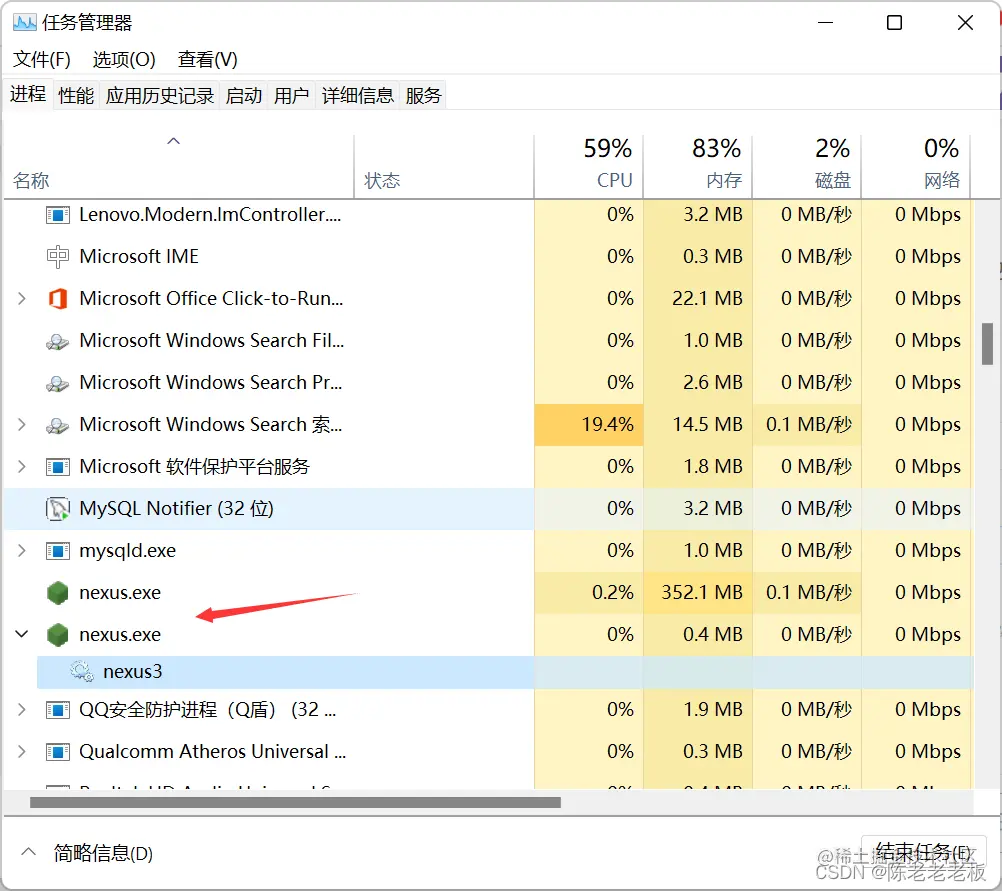Switch to the 服务 tab
This screenshot has height=891, width=1002.
(x=424, y=96)
